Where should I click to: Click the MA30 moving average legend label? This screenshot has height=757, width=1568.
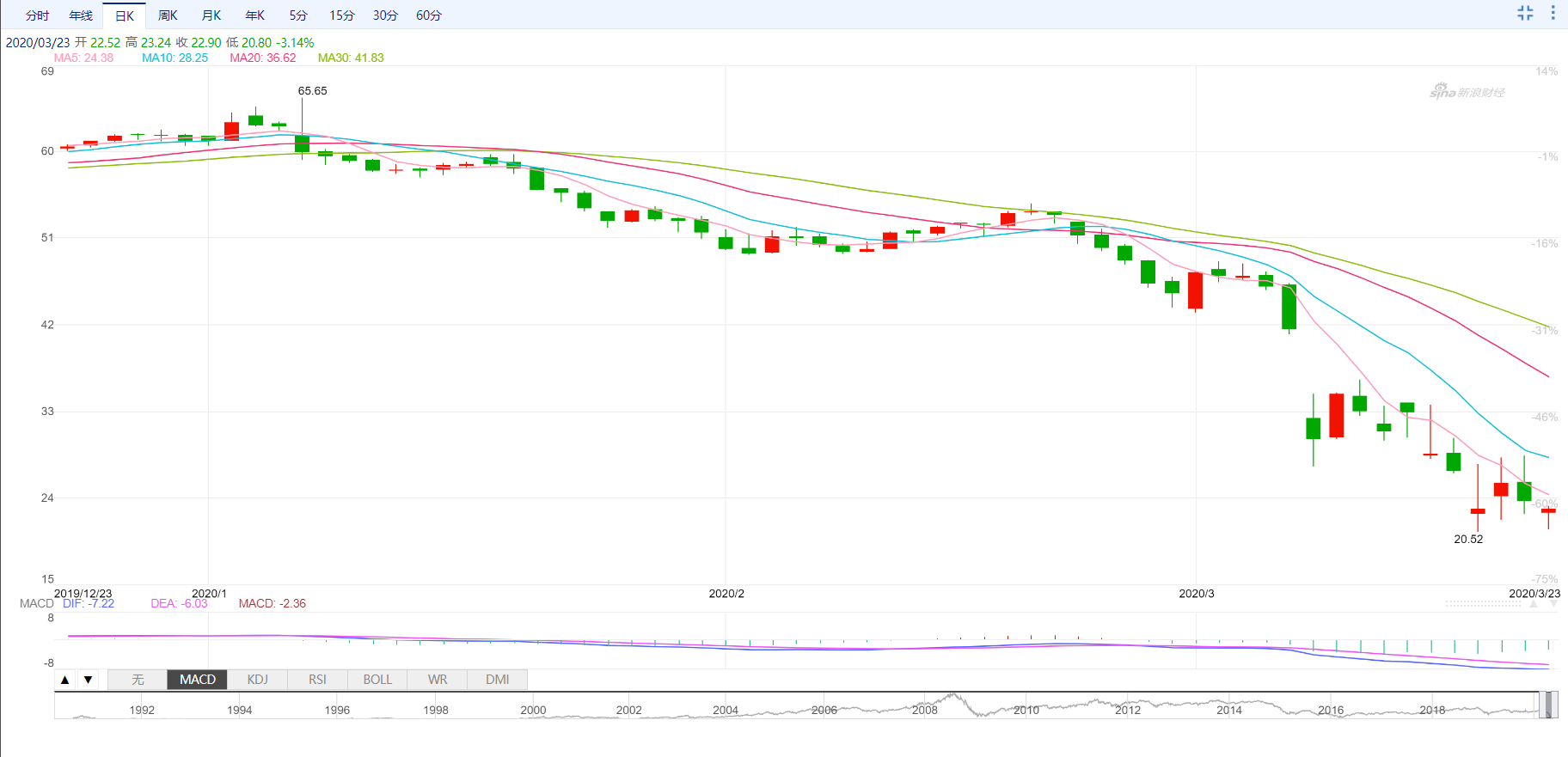point(351,58)
